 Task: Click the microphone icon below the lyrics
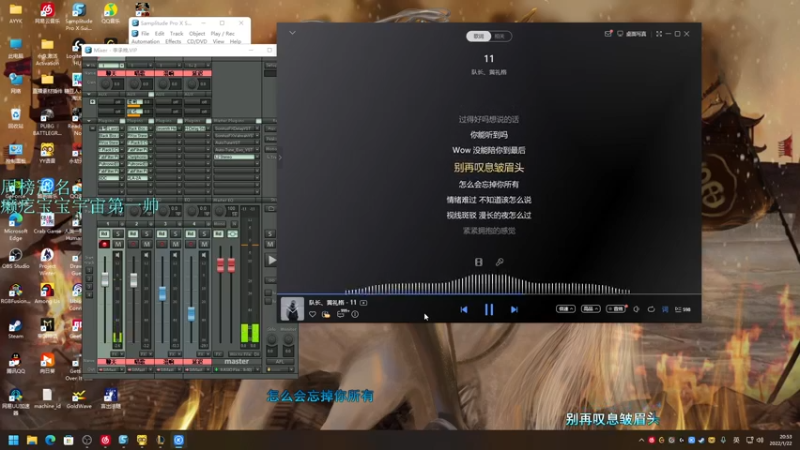click(x=499, y=262)
